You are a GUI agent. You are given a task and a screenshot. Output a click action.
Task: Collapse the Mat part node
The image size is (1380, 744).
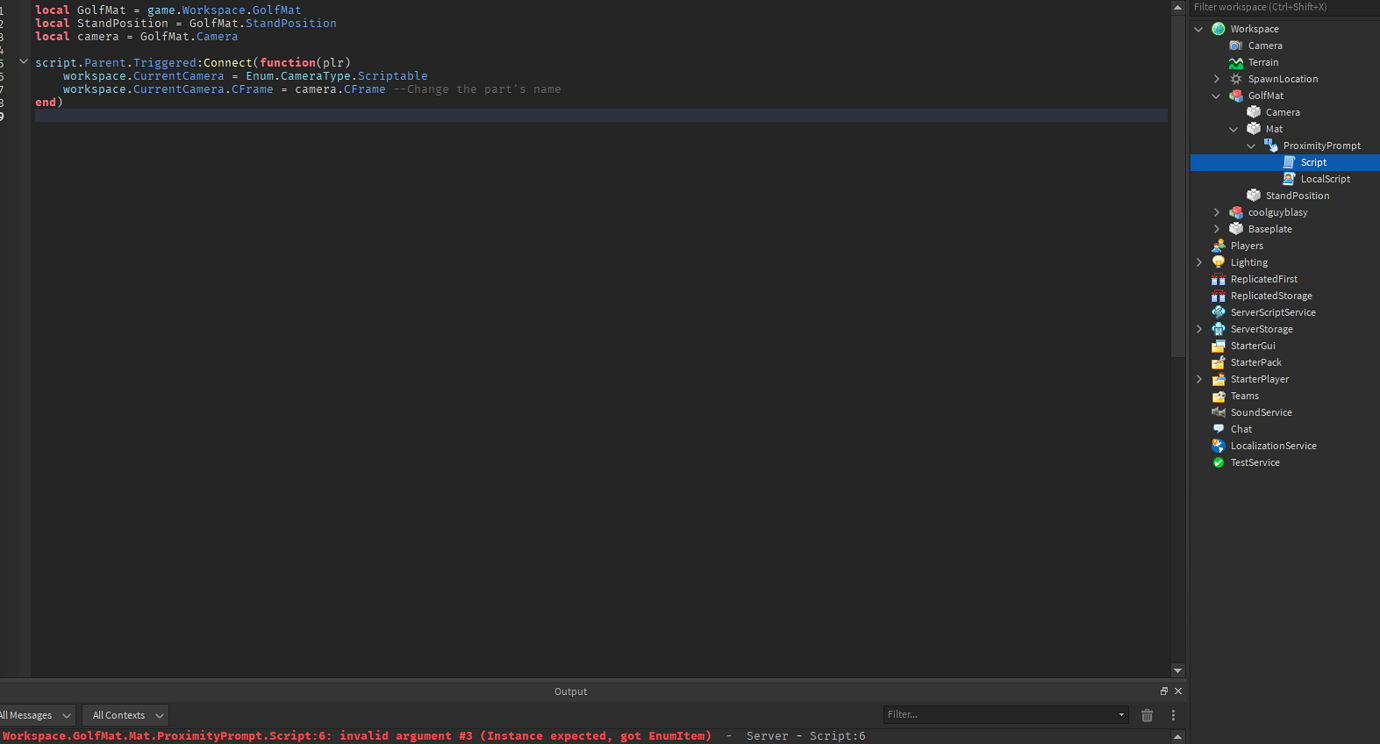pyautogui.click(x=1234, y=129)
